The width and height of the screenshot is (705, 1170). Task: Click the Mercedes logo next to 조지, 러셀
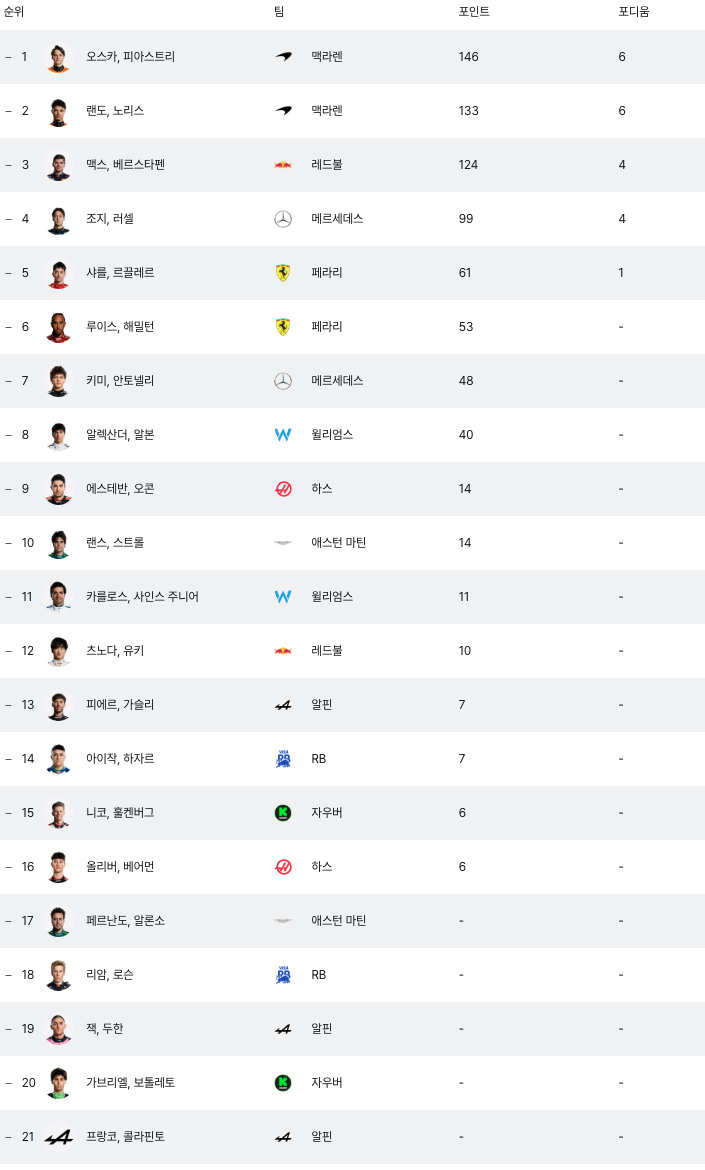(x=283, y=219)
